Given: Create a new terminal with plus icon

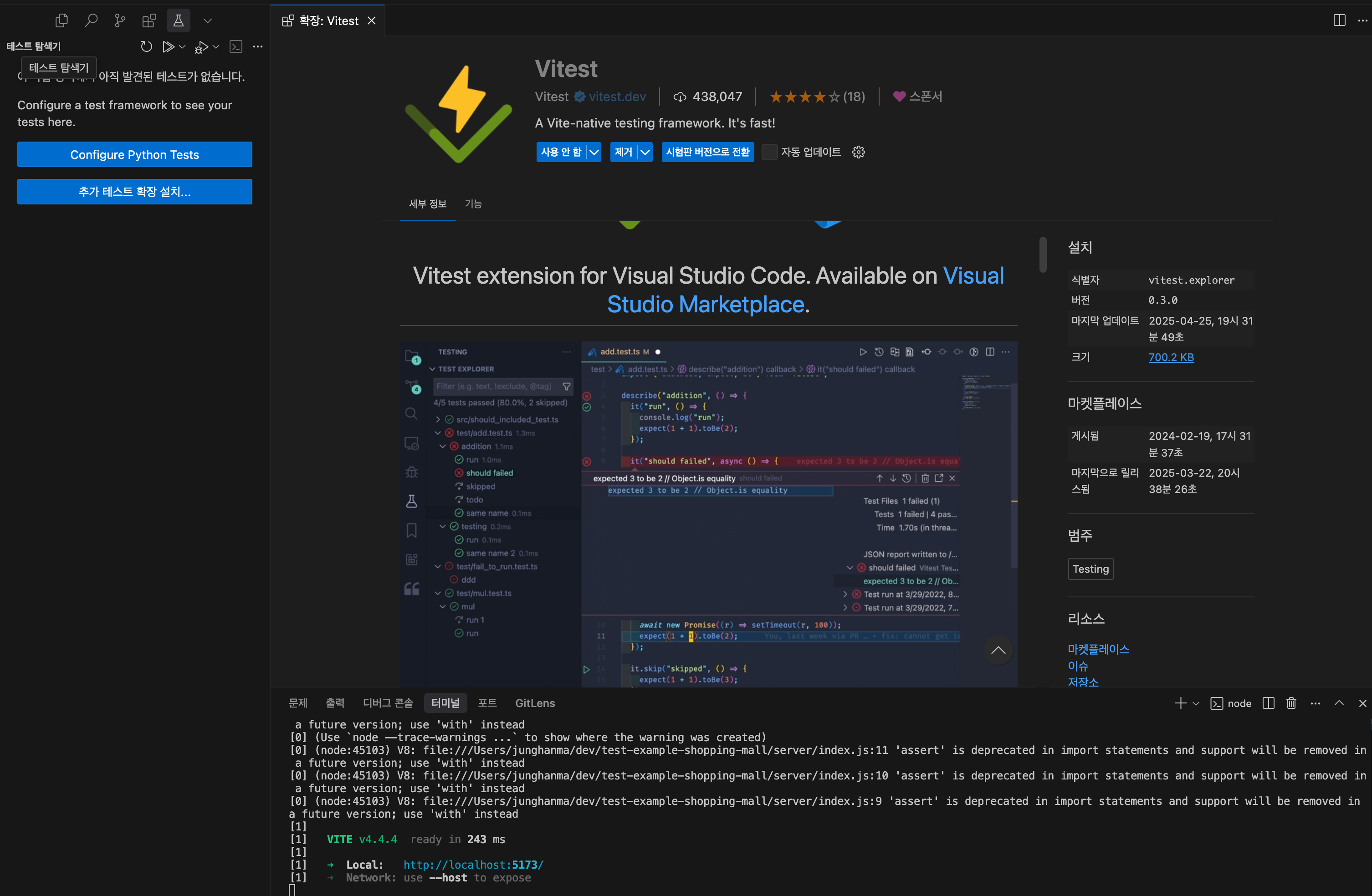Looking at the screenshot, I should 1180,703.
